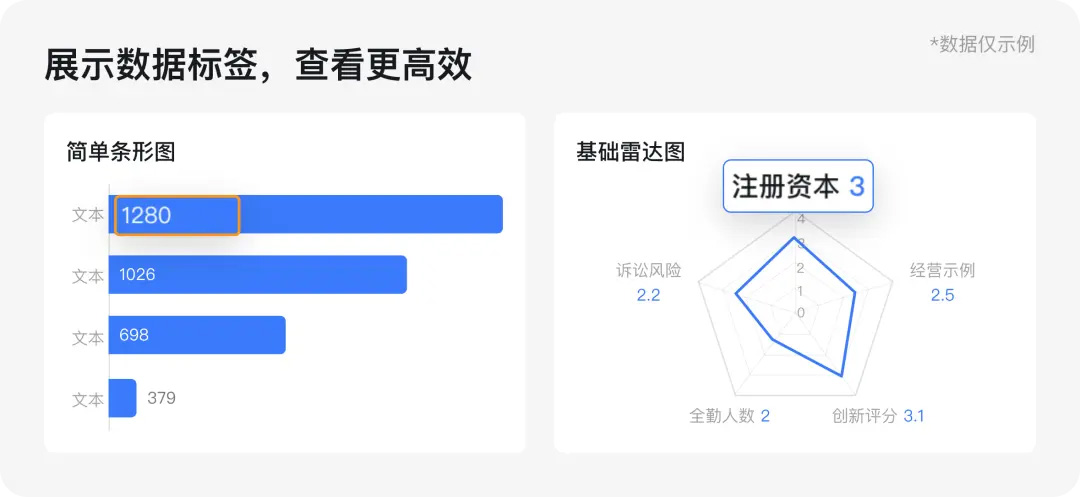Click the 379 value label
1080x497 pixels.
(161, 398)
